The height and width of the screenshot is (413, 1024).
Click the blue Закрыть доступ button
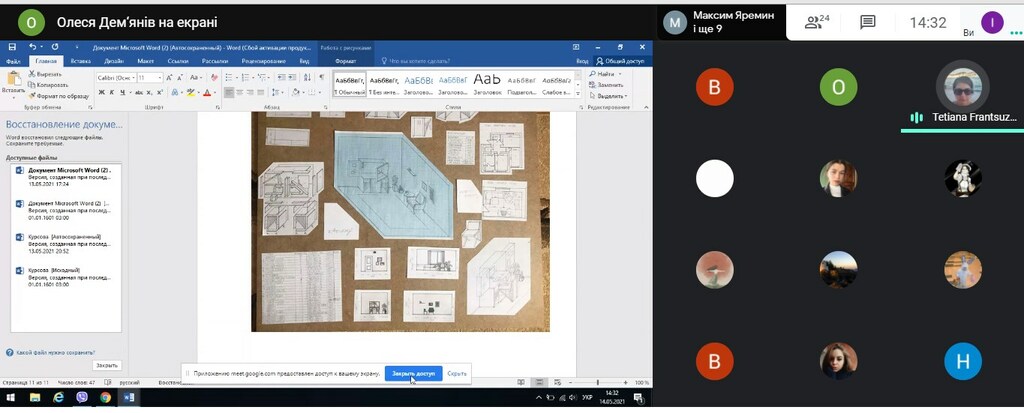pyautogui.click(x=413, y=373)
